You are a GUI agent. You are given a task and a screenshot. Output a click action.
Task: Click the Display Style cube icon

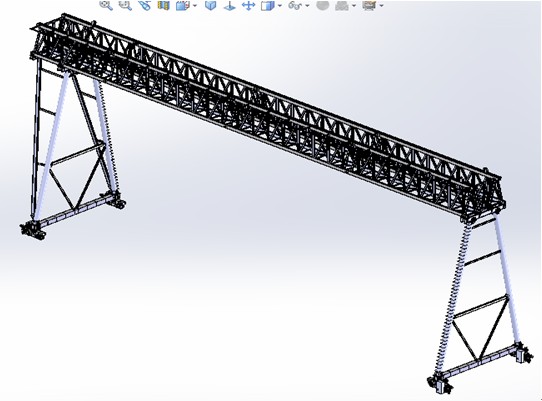268,5
